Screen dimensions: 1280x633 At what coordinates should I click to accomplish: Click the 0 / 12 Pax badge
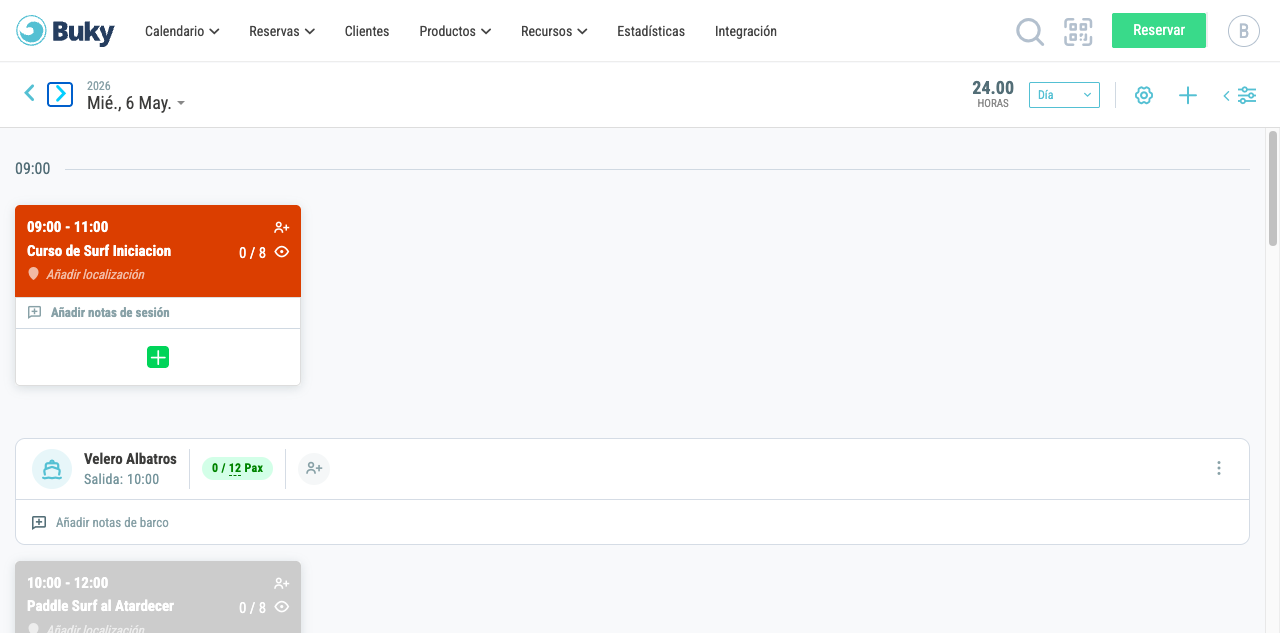tap(237, 468)
